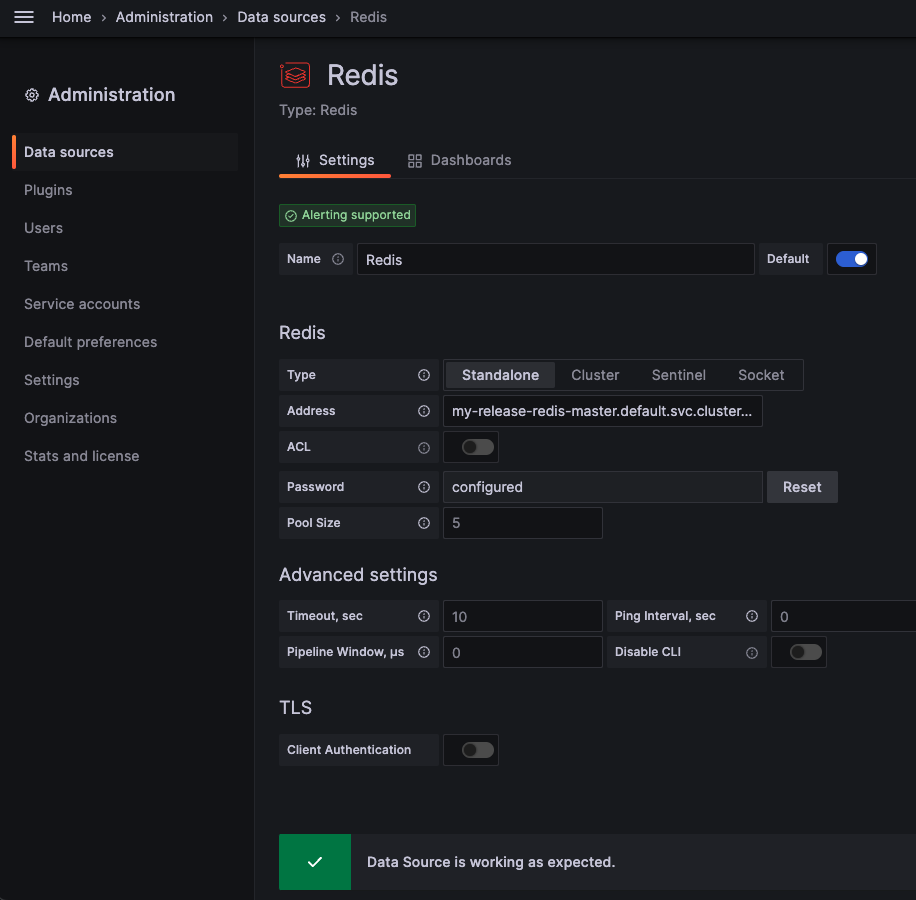Image resolution: width=916 pixels, height=900 pixels.
Task: Enable TLS Client Authentication switch
Action: tap(477, 750)
